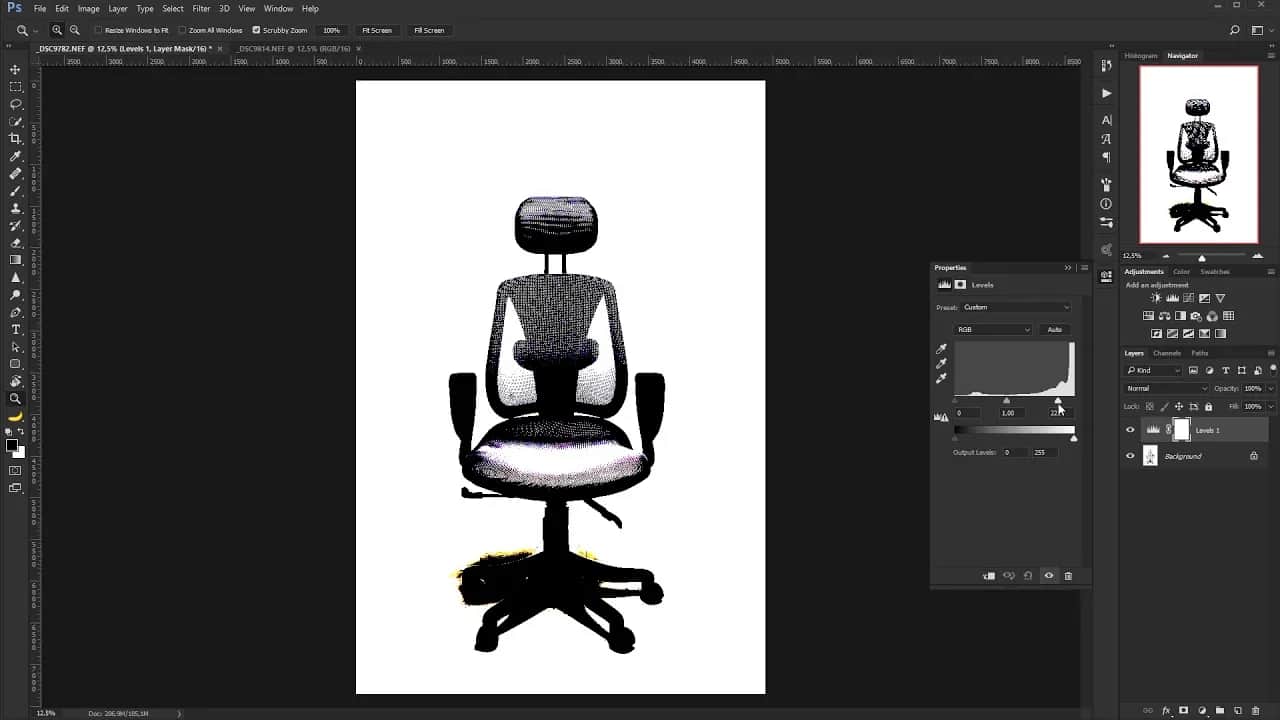Choose the Horizontal Type tool
The width and height of the screenshot is (1280, 720).
click(15, 329)
